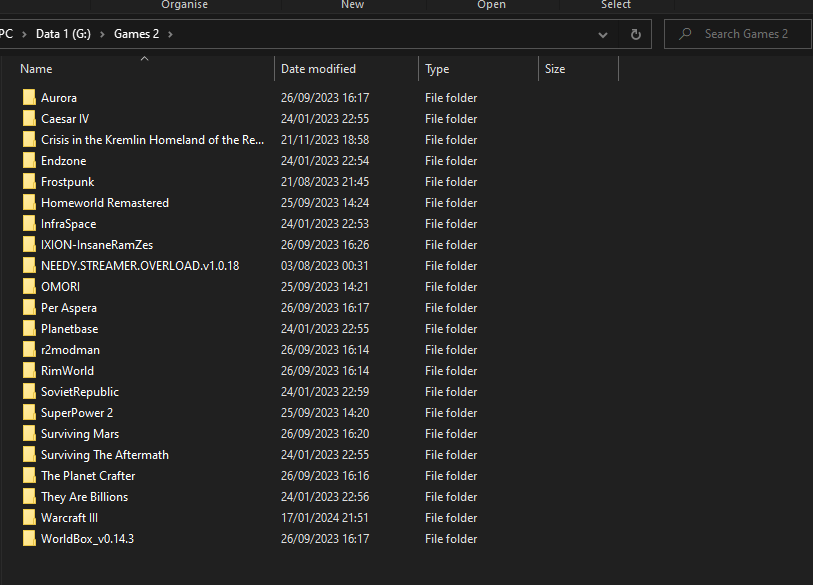Click the OMORI folder icon
Screen dimensions: 813x585
point(29,287)
